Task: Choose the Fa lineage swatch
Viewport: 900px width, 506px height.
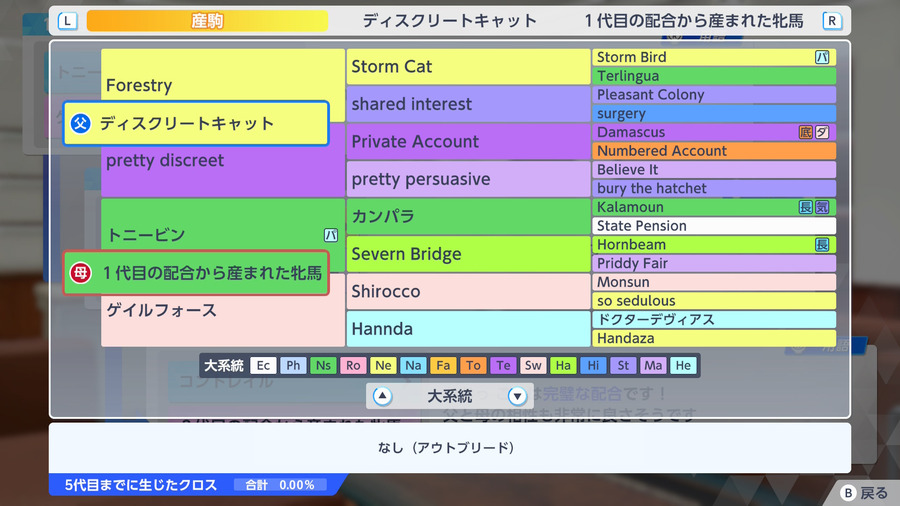Action: point(443,365)
